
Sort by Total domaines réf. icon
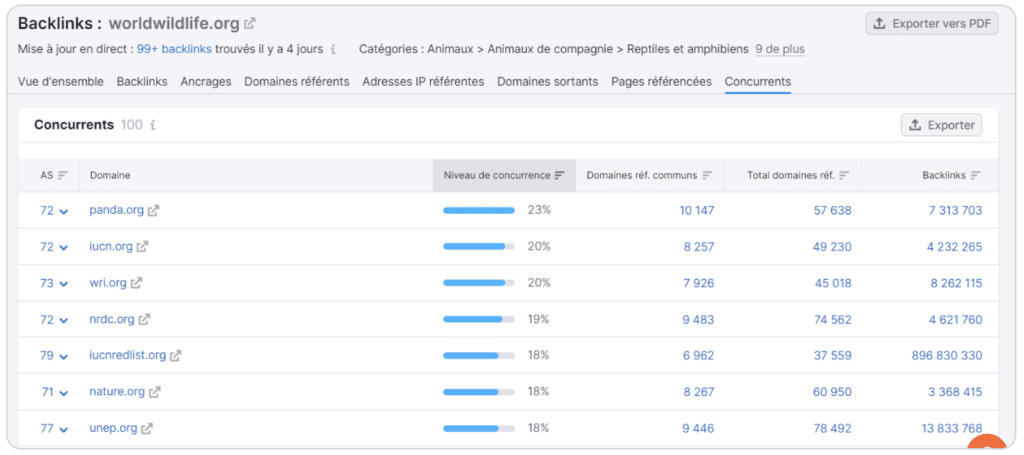[x=844, y=175]
